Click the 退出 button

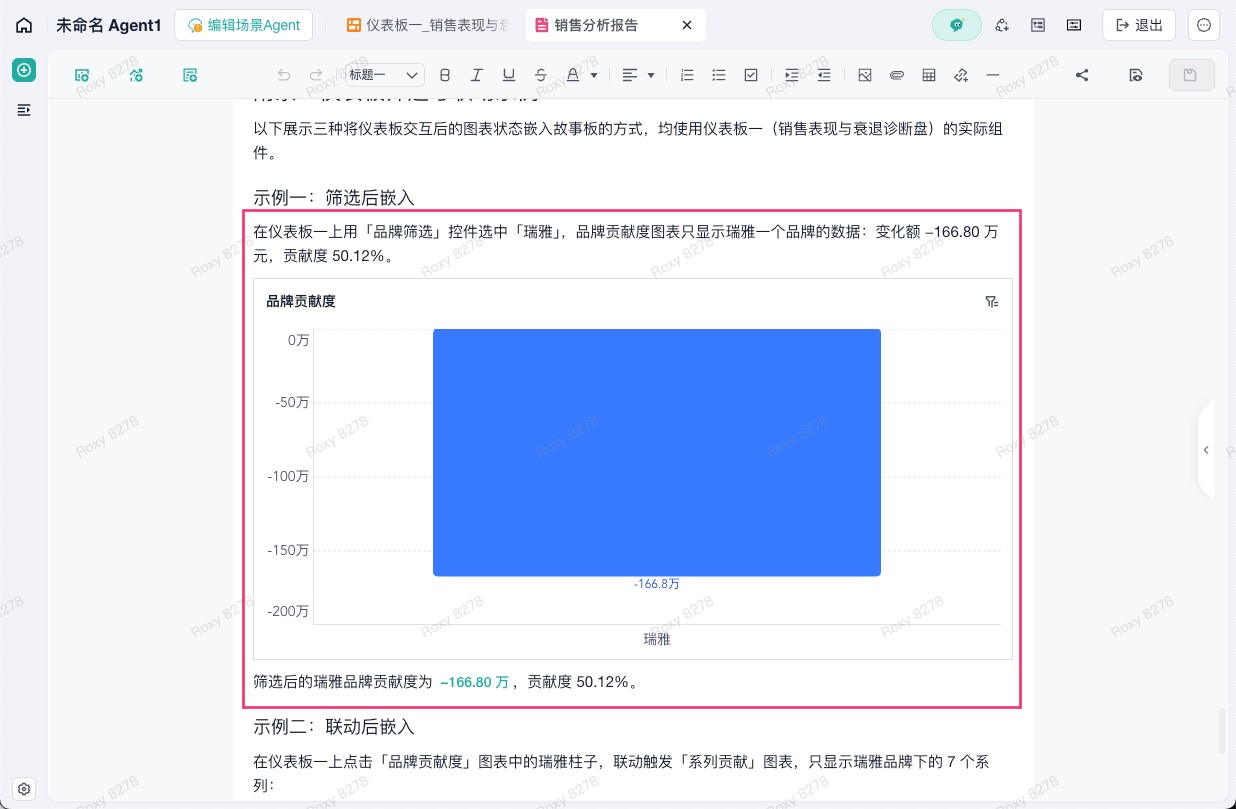point(1139,25)
